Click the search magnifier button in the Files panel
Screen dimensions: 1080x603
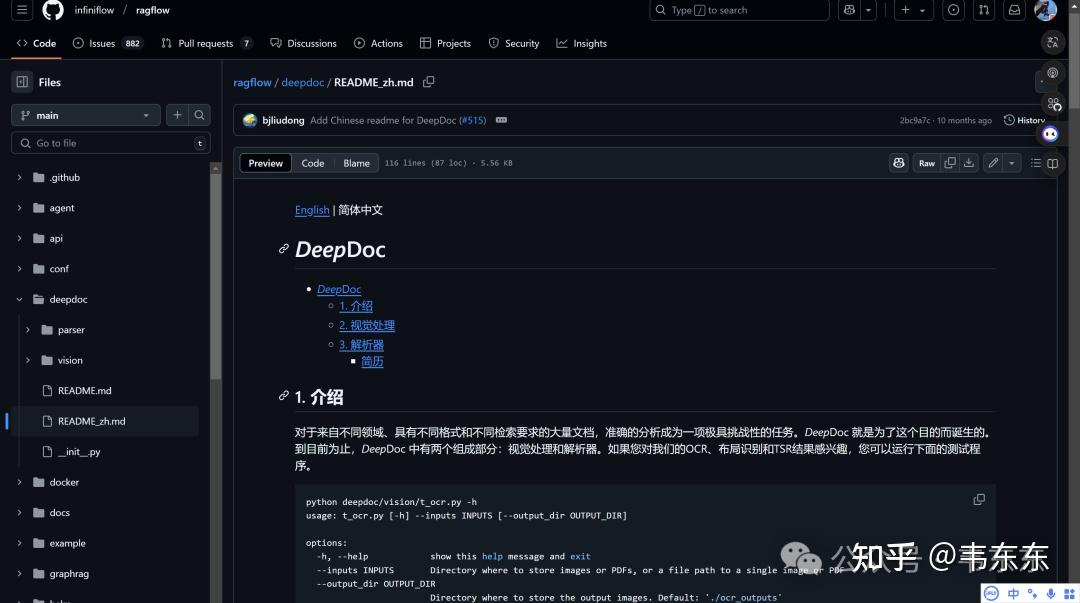pos(199,115)
